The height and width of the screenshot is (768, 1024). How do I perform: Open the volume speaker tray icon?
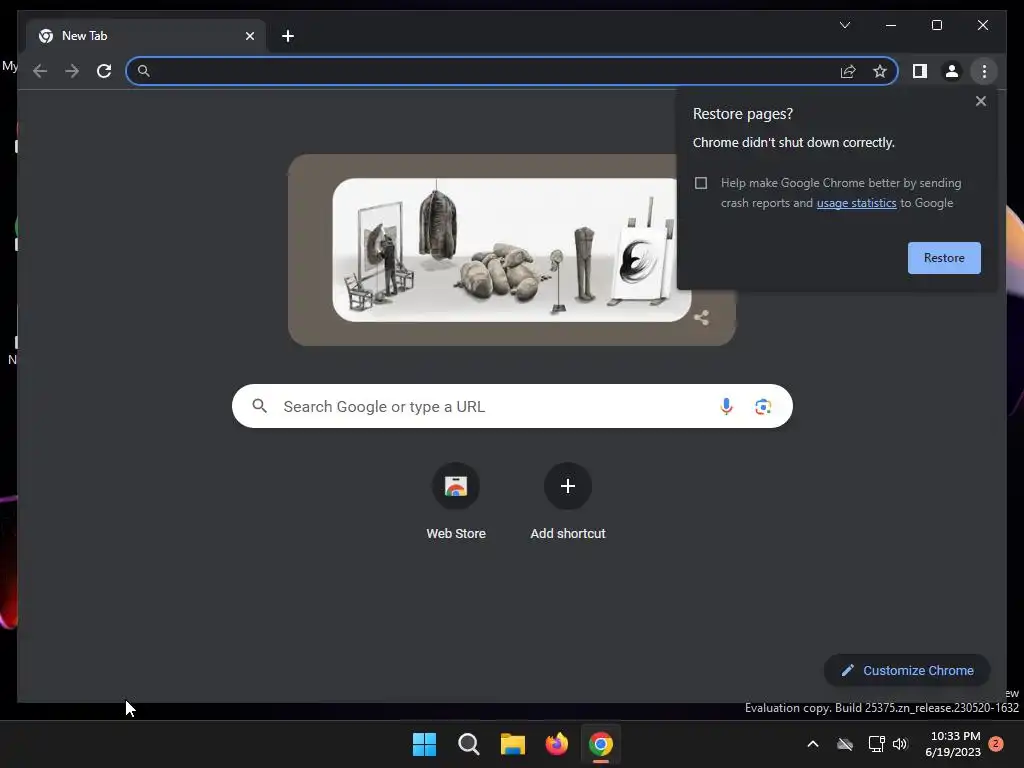click(900, 744)
